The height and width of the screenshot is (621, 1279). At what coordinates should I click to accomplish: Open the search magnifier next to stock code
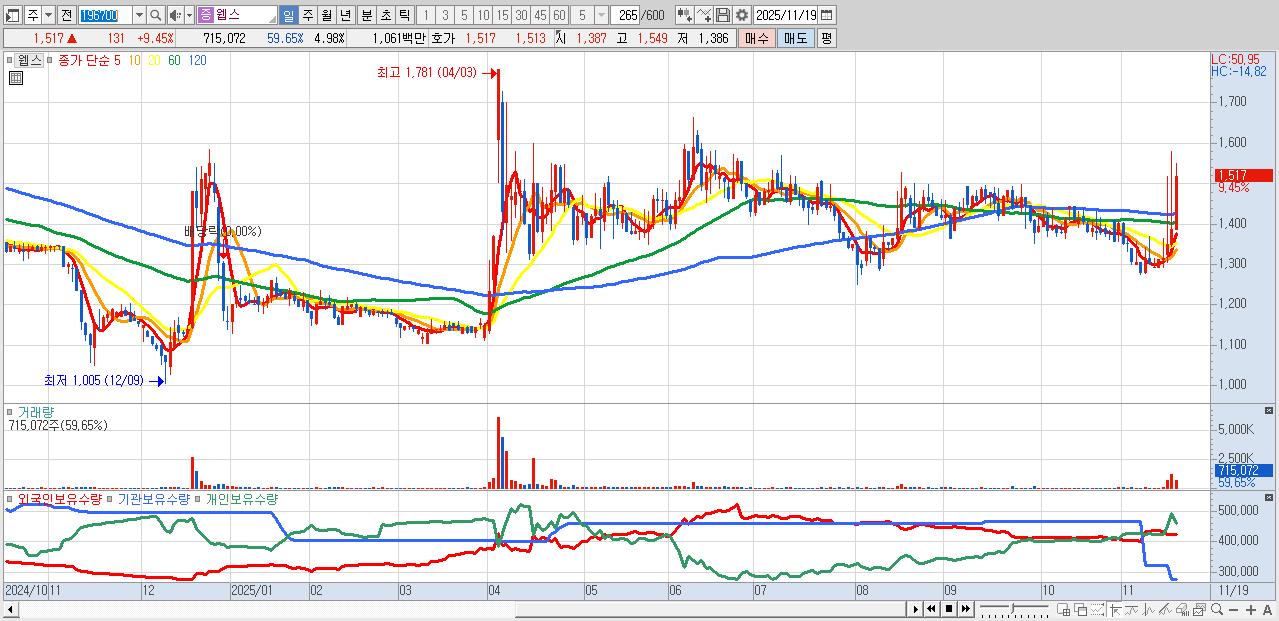click(156, 15)
